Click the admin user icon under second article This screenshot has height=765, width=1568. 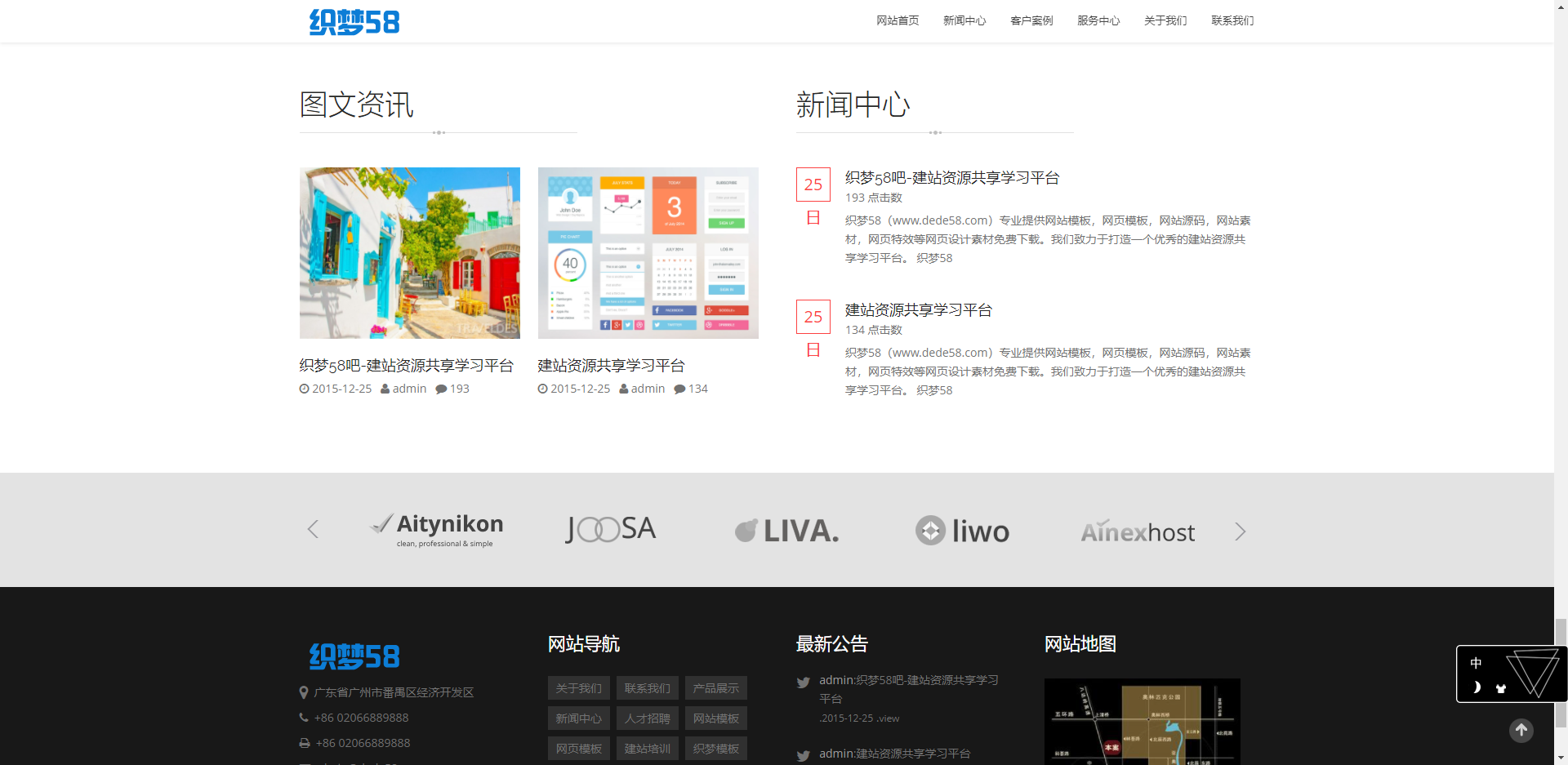click(x=624, y=389)
